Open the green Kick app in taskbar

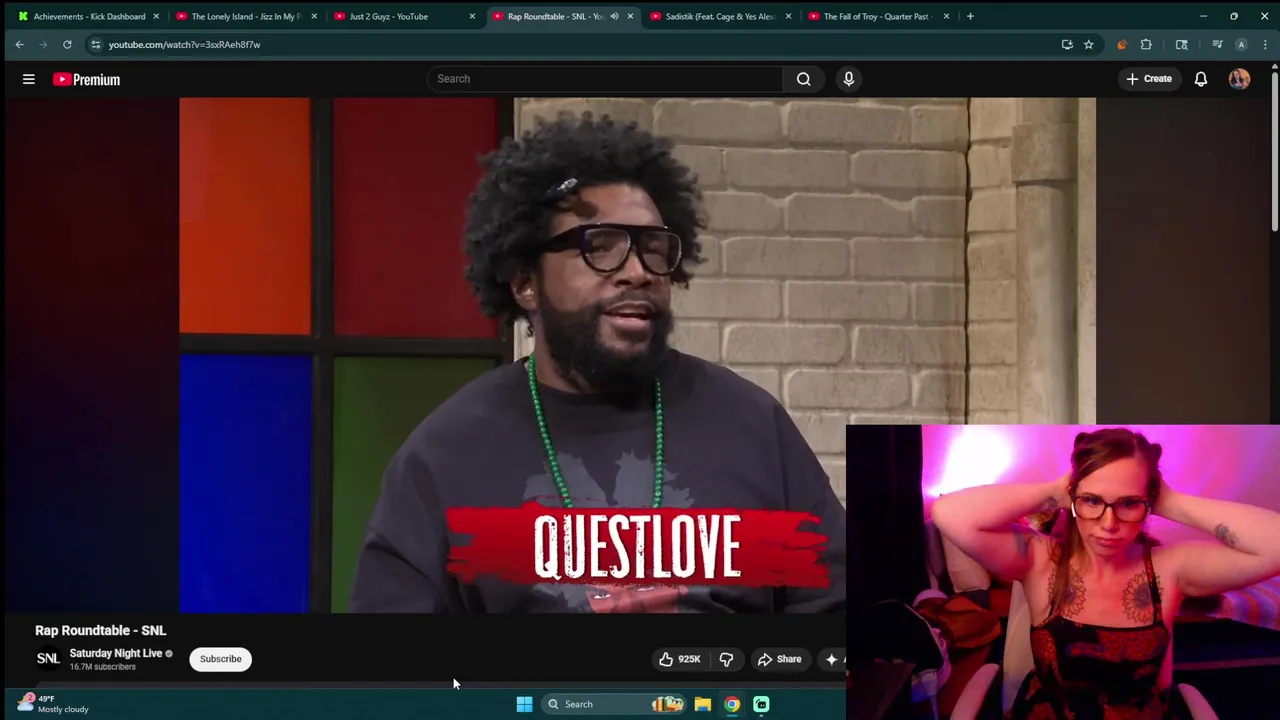[761, 704]
